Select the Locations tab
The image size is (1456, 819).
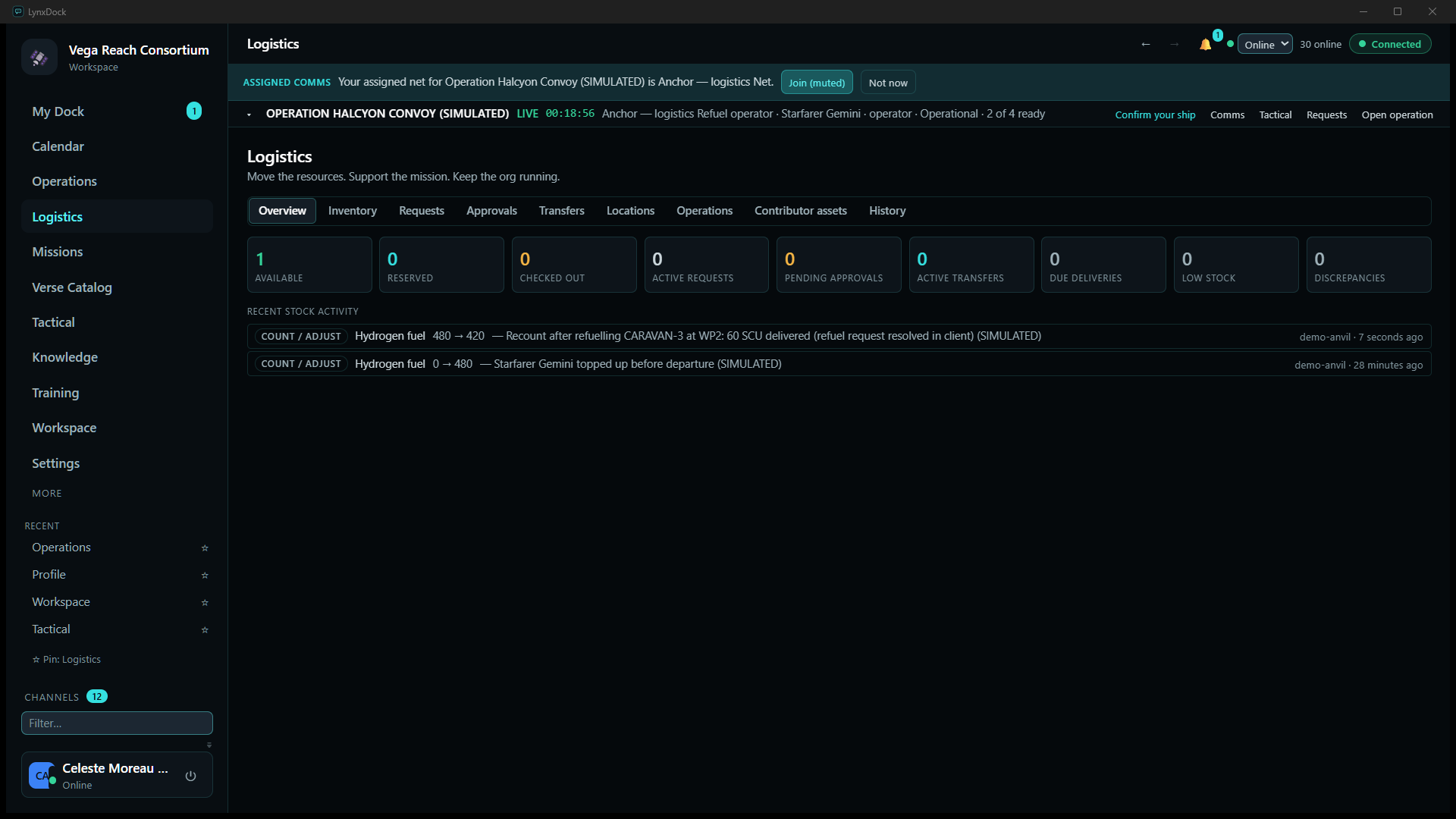click(x=630, y=211)
